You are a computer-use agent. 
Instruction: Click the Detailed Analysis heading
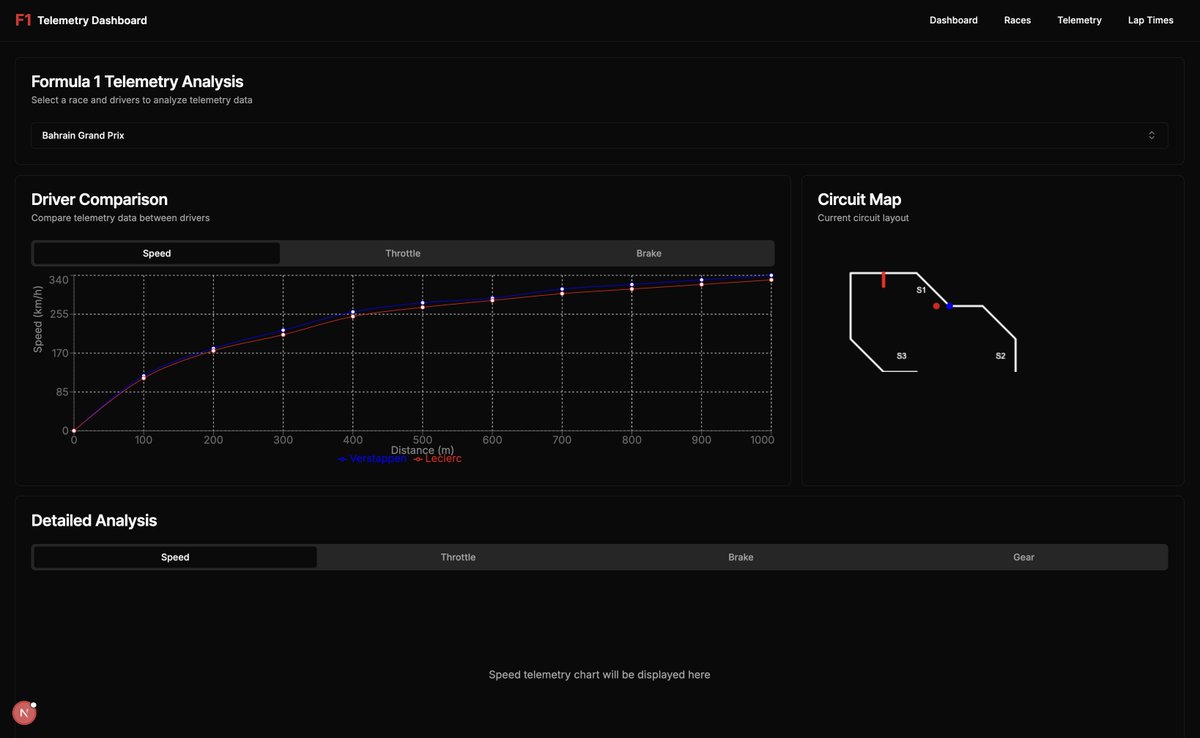[x=94, y=520]
